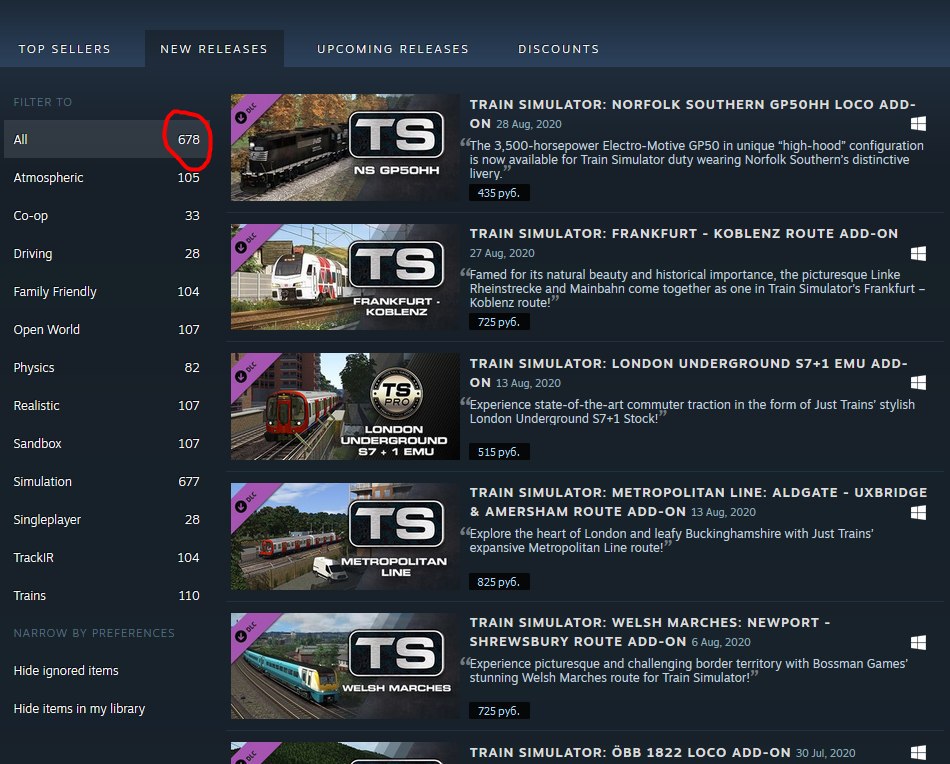This screenshot has height=764, width=950.
Task: Filter list by Open World tag
Action: click(107, 330)
